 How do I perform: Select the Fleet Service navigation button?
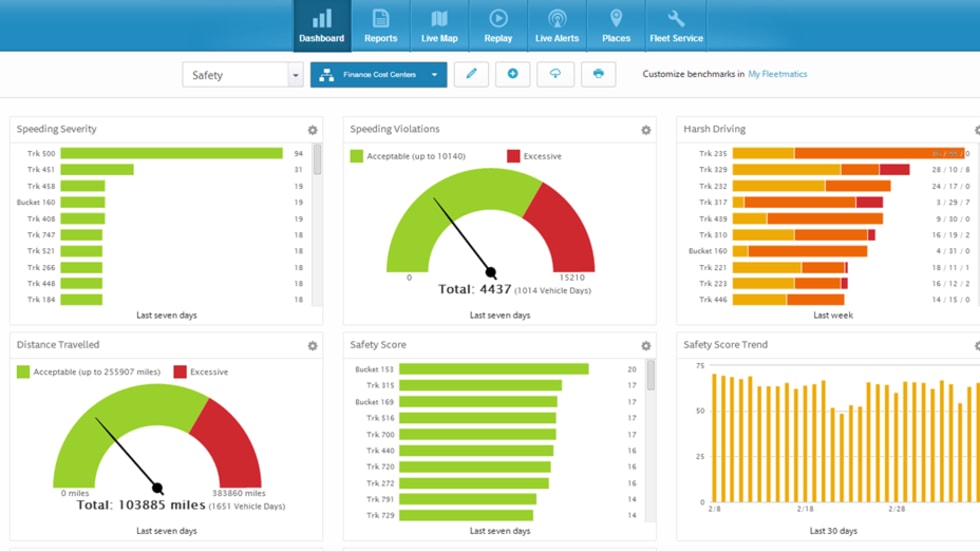tap(676, 26)
